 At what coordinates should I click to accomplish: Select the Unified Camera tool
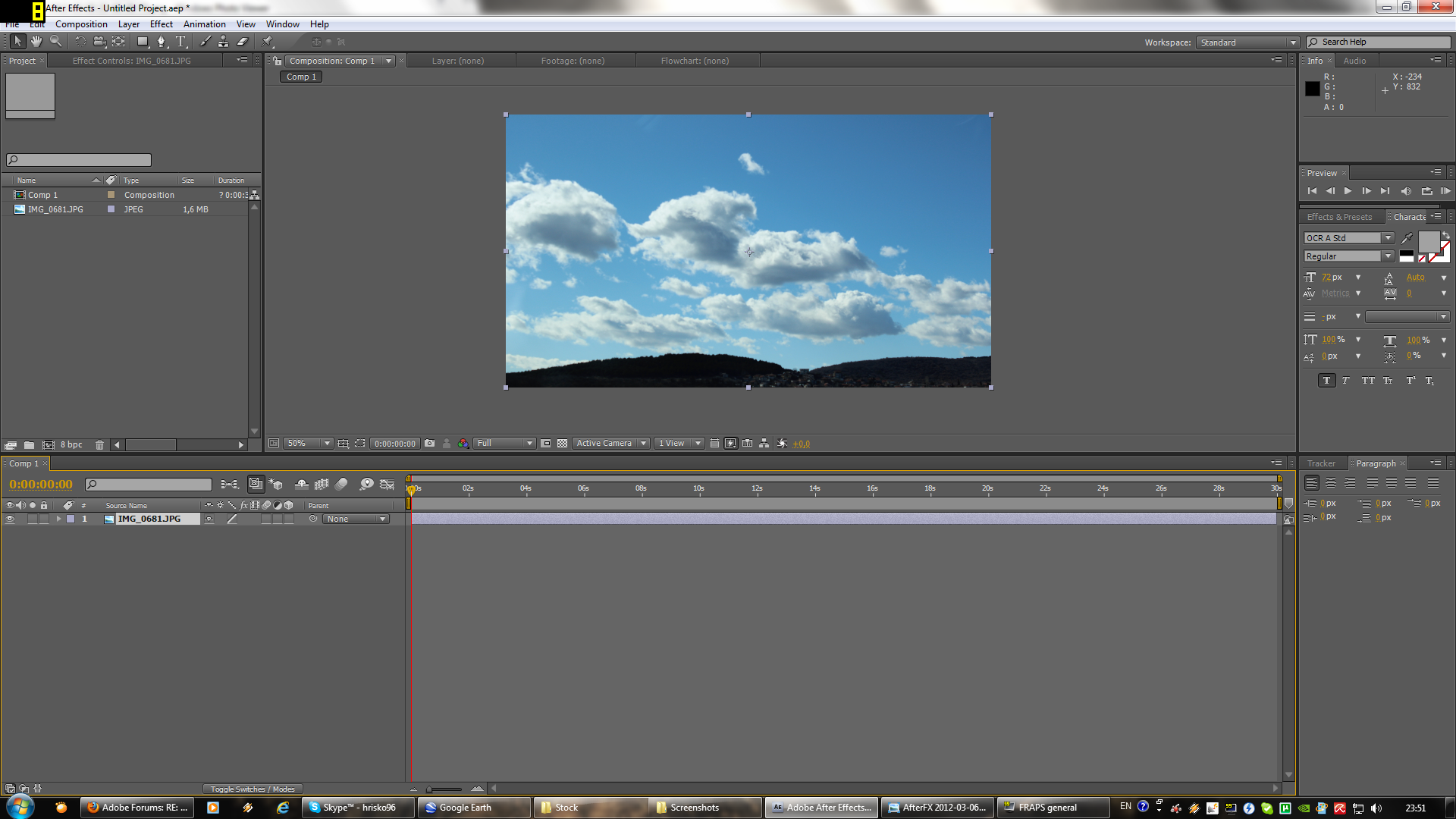point(99,42)
